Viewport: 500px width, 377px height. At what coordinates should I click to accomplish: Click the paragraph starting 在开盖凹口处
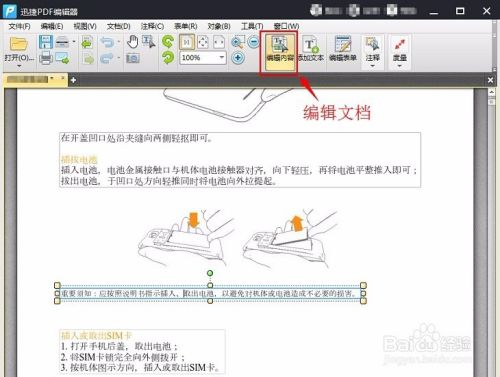coord(136,138)
